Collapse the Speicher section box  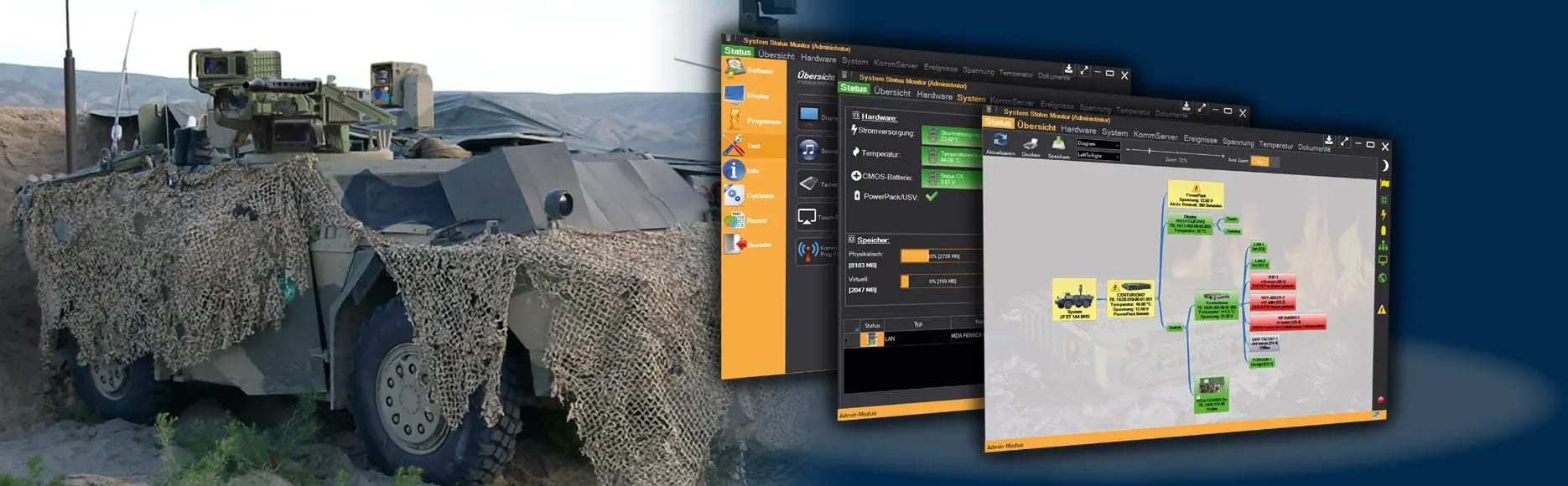tap(852, 240)
